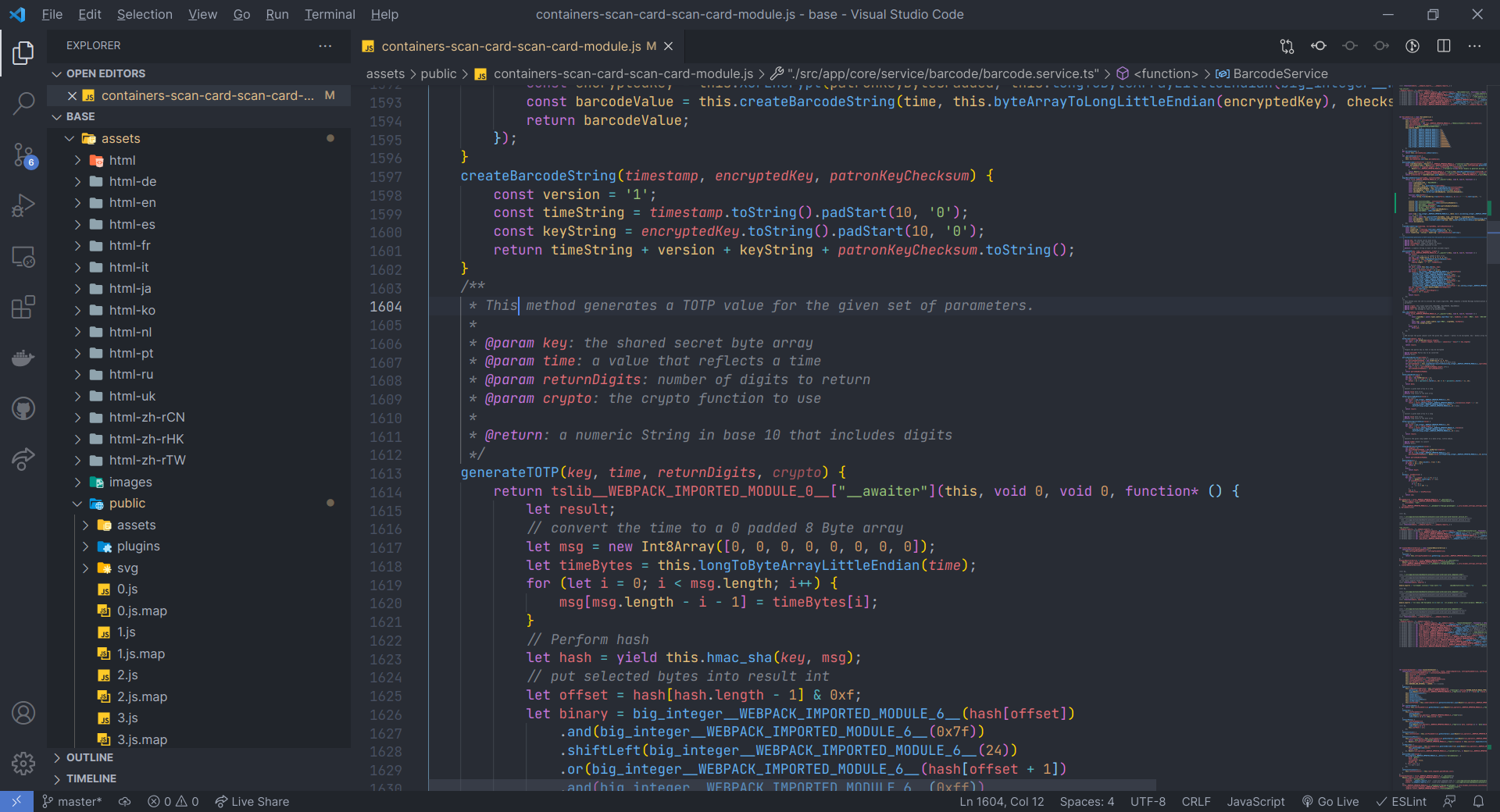Open the Edit menu
The height and width of the screenshot is (812, 1500).
[x=90, y=14]
